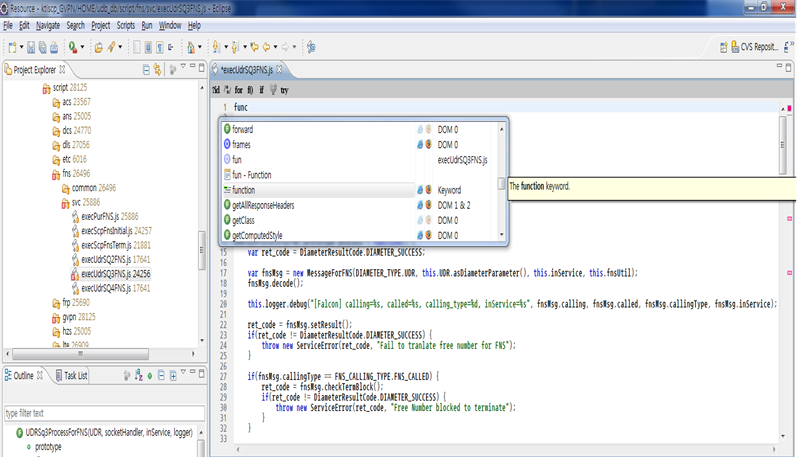Insert 'for' snippet from editor toolbar
Image resolution: width=797 pixels, height=457 pixels.
coord(238,90)
